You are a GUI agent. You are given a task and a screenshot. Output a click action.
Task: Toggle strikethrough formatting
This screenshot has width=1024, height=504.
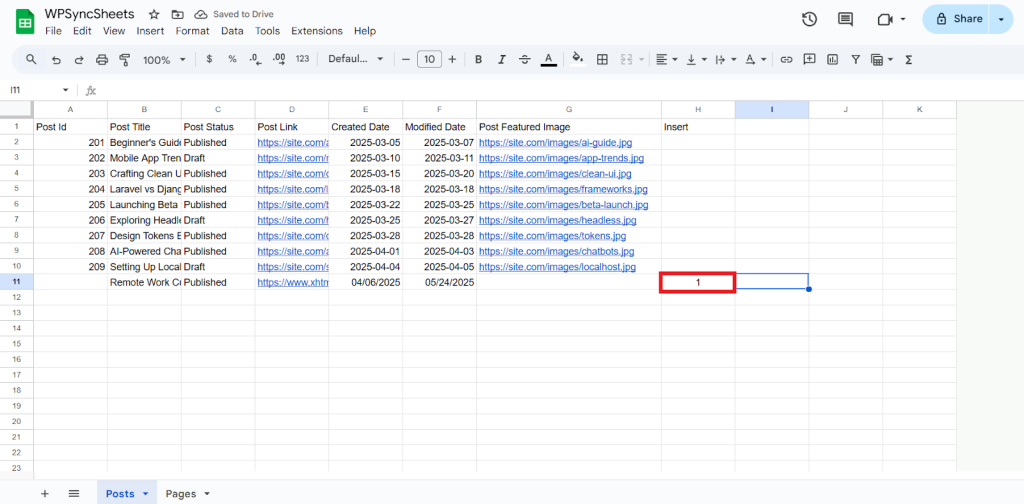524,59
